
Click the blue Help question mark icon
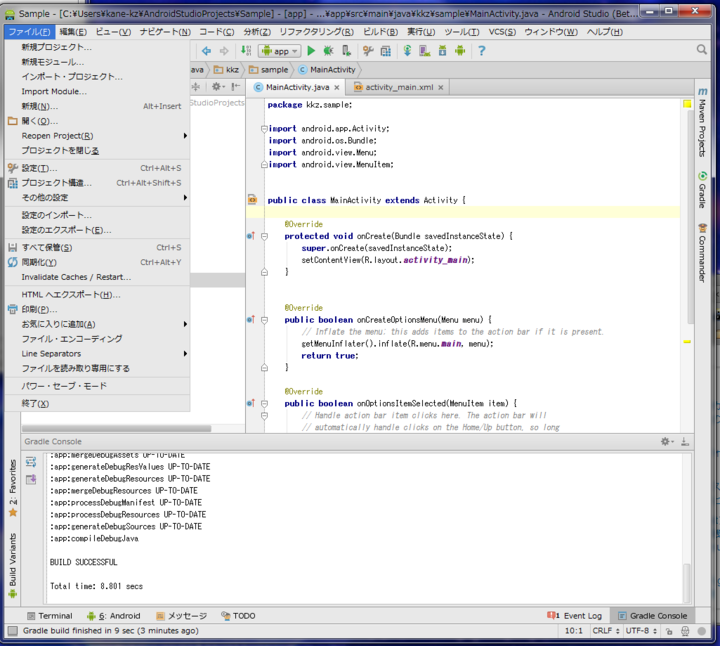[481, 51]
